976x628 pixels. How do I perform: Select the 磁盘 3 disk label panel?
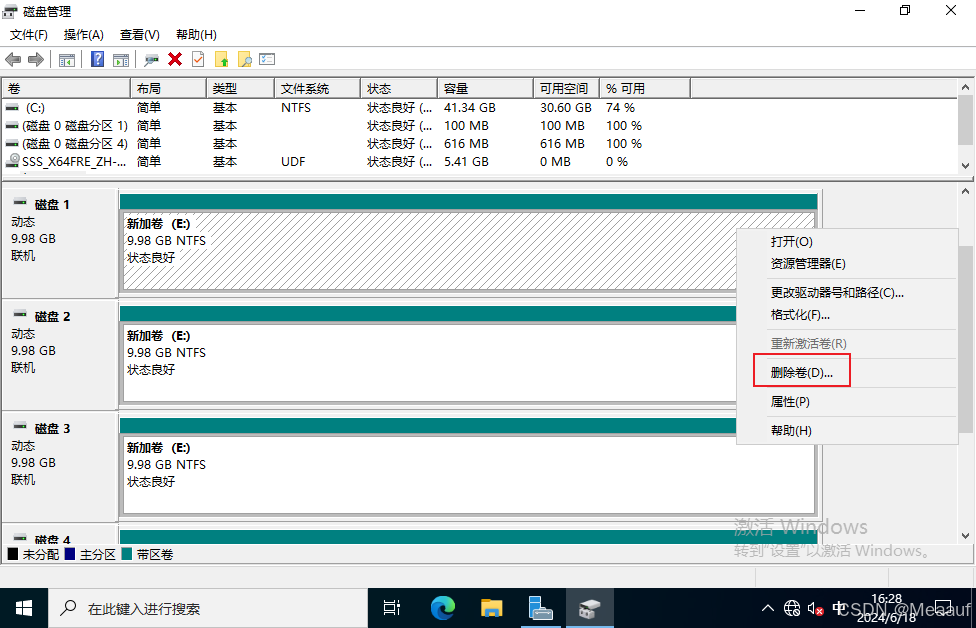(x=60, y=467)
